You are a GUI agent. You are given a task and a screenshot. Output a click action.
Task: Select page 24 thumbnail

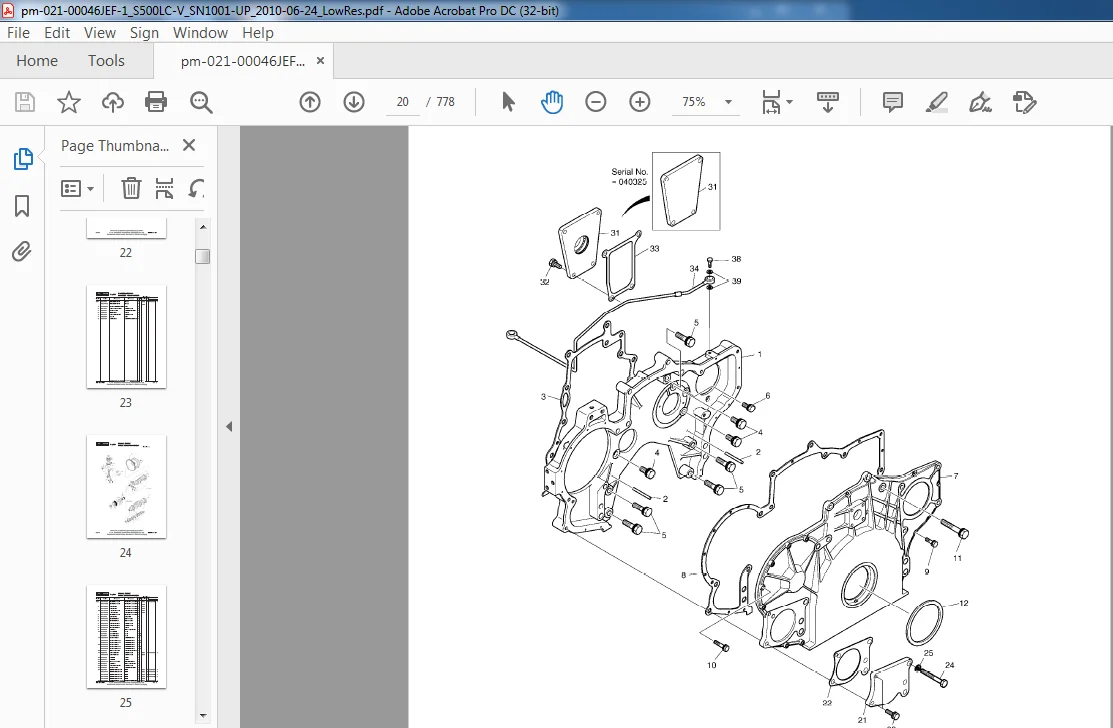pos(126,487)
